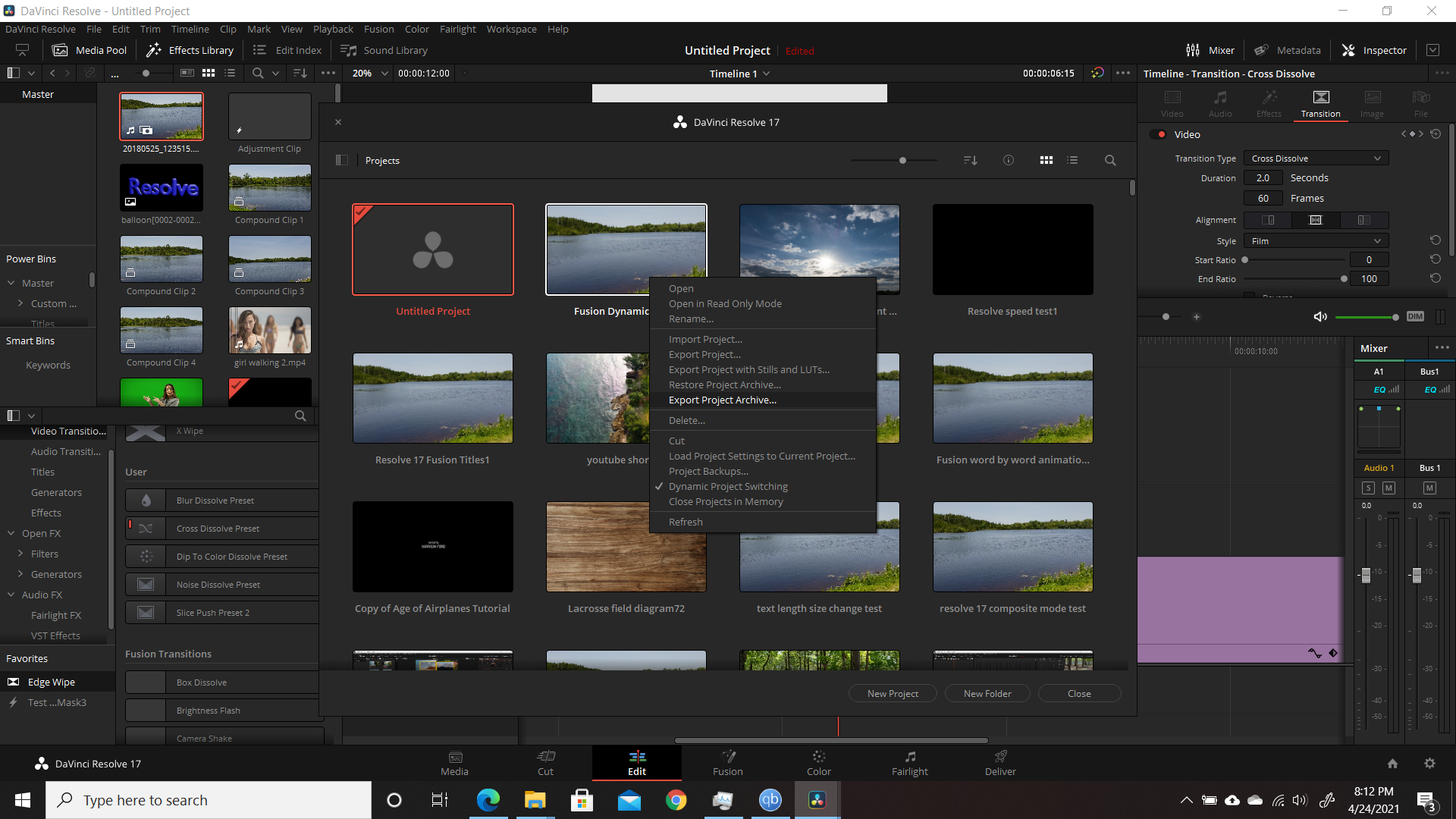Open the File menu
The image size is (1456, 819).
(x=94, y=29)
